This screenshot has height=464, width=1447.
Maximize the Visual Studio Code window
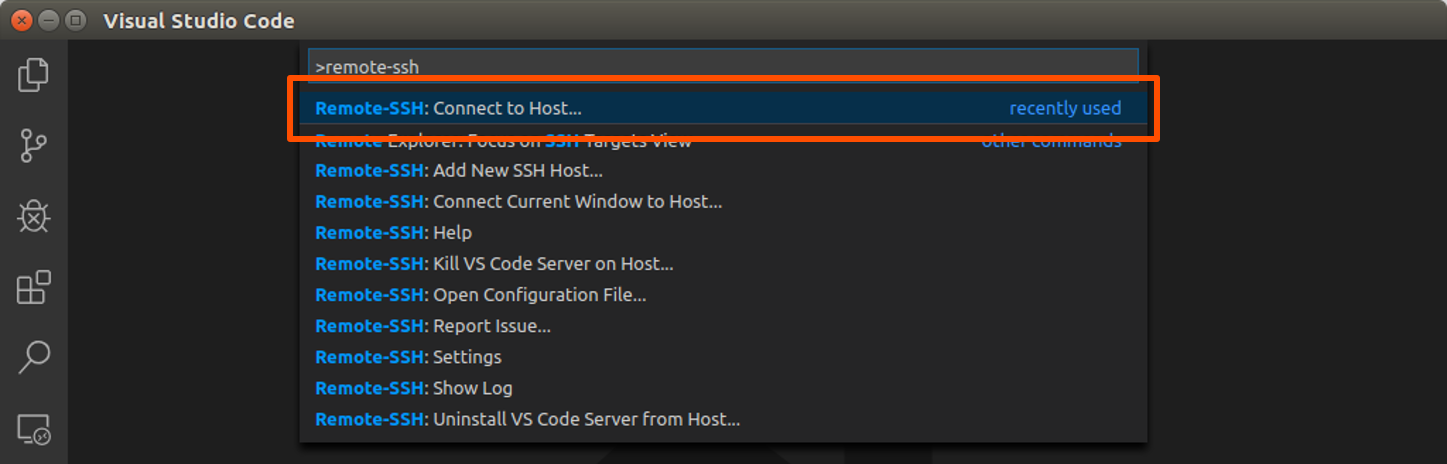click(x=76, y=20)
